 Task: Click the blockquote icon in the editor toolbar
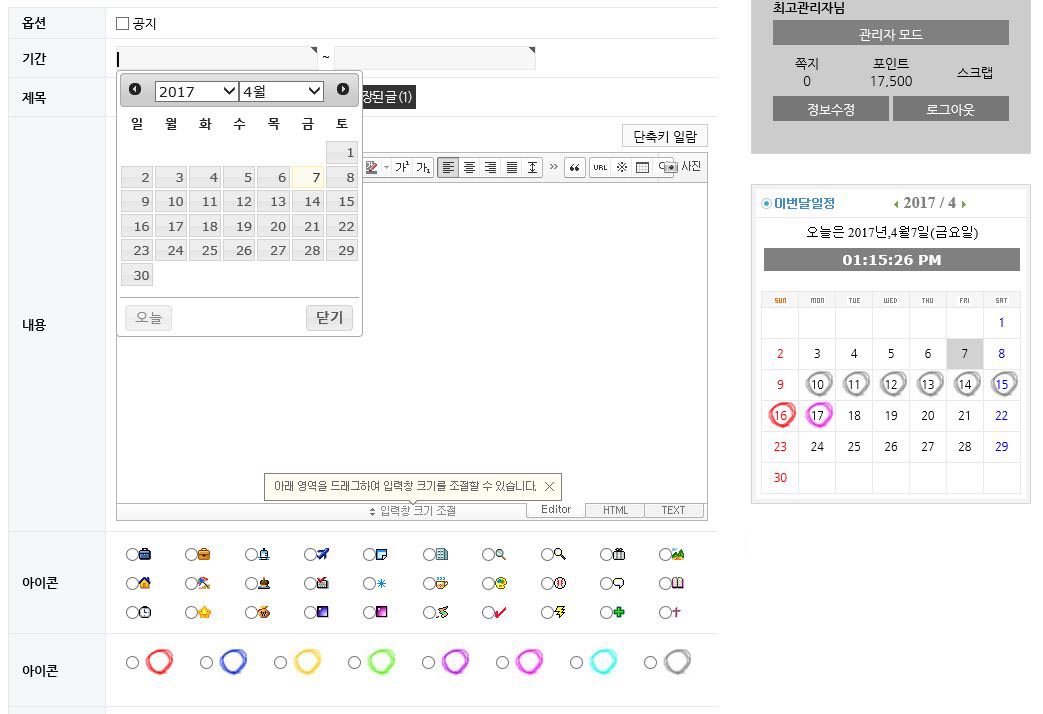pos(575,168)
